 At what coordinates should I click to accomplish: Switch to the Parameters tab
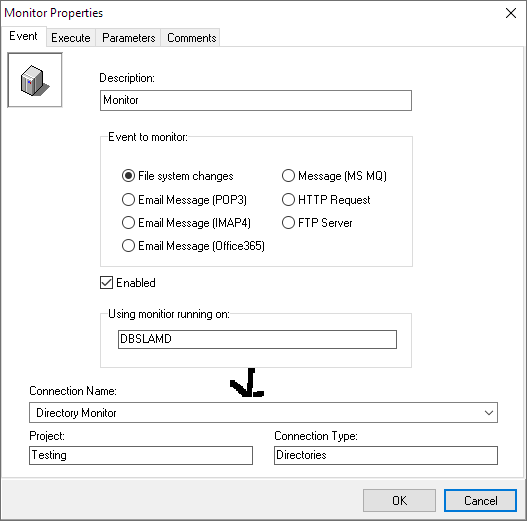pos(128,38)
